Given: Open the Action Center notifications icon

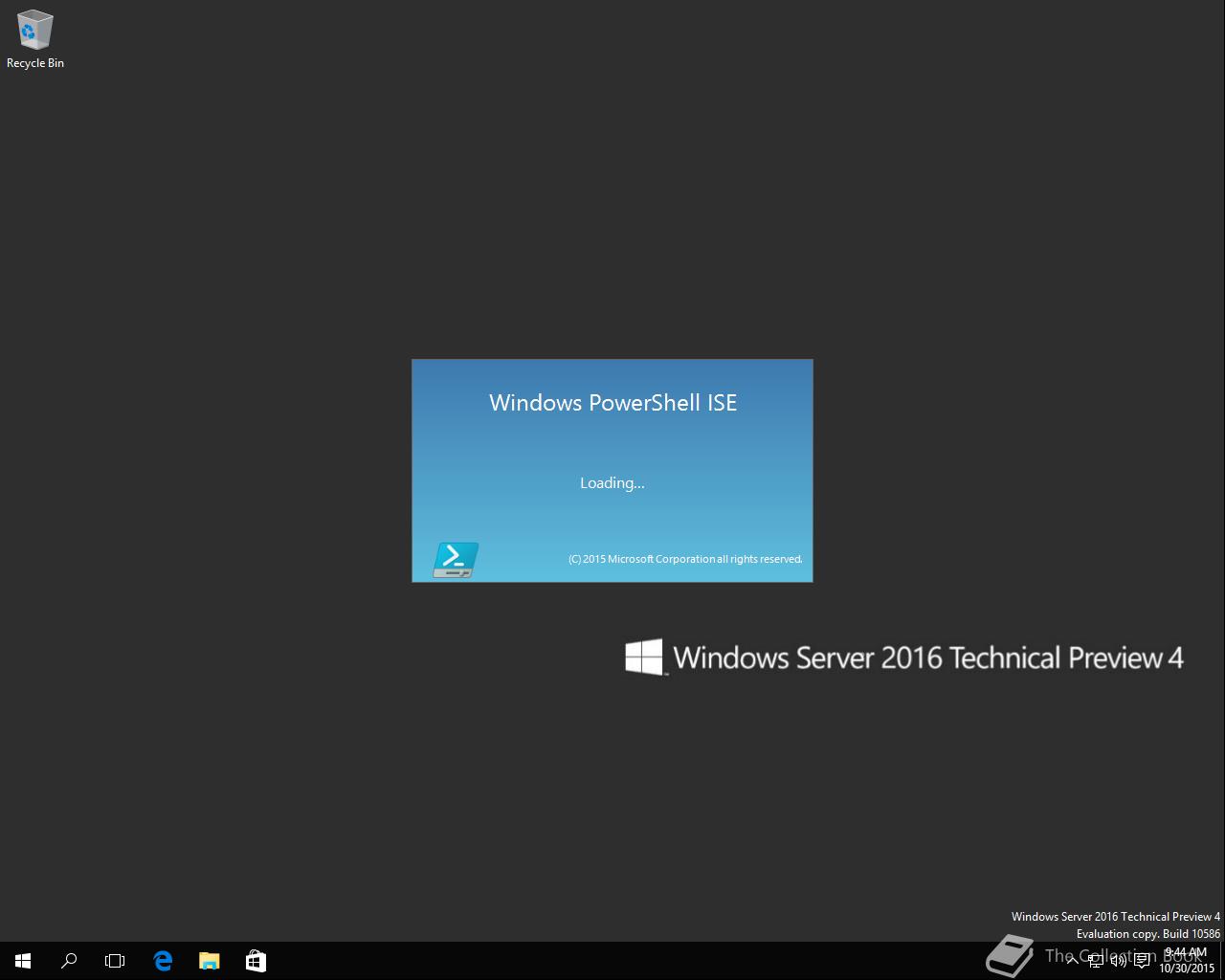Looking at the screenshot, I should click(1142, 961).
